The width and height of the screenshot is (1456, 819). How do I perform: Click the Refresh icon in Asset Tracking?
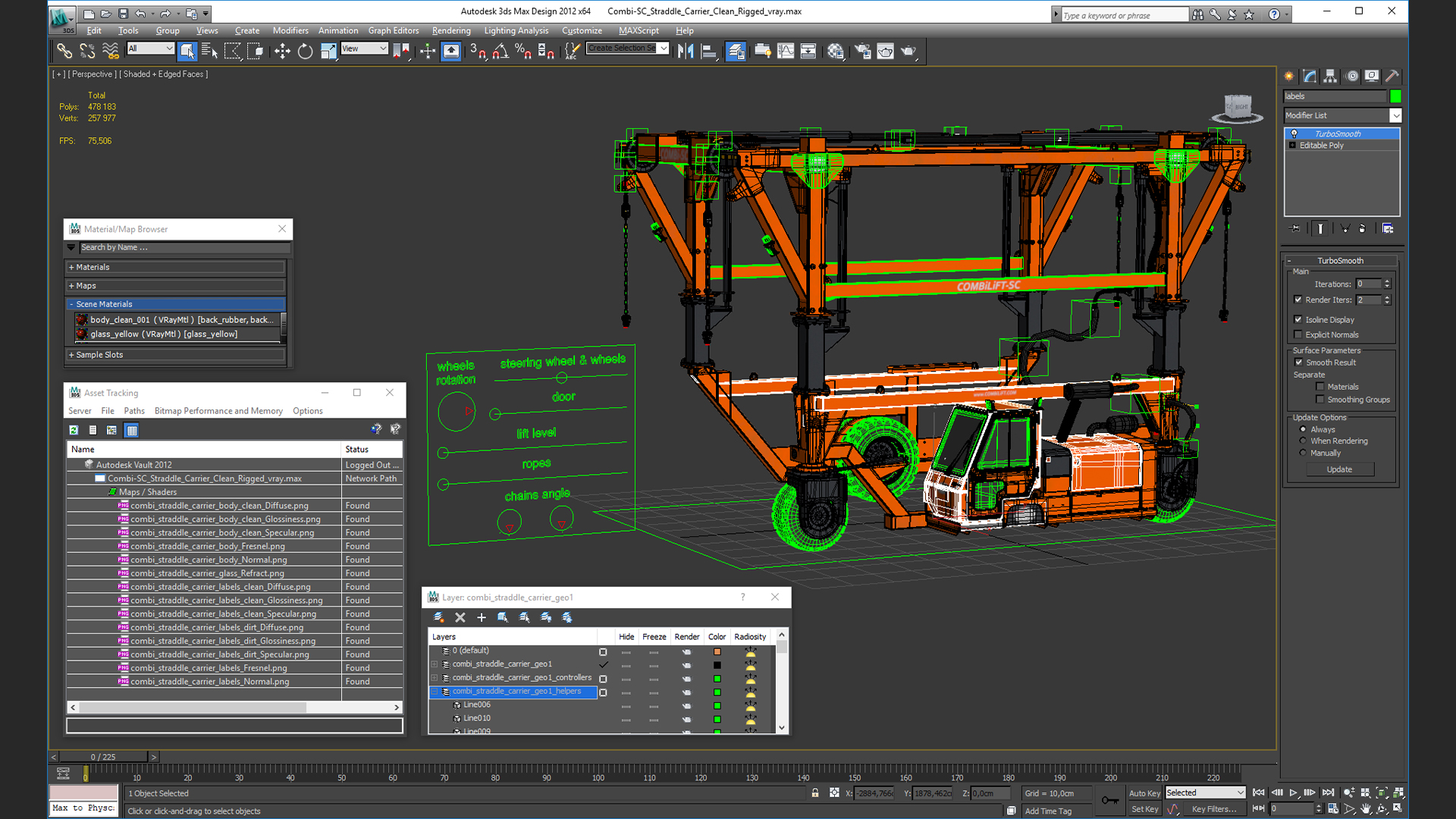coord(74,430)
